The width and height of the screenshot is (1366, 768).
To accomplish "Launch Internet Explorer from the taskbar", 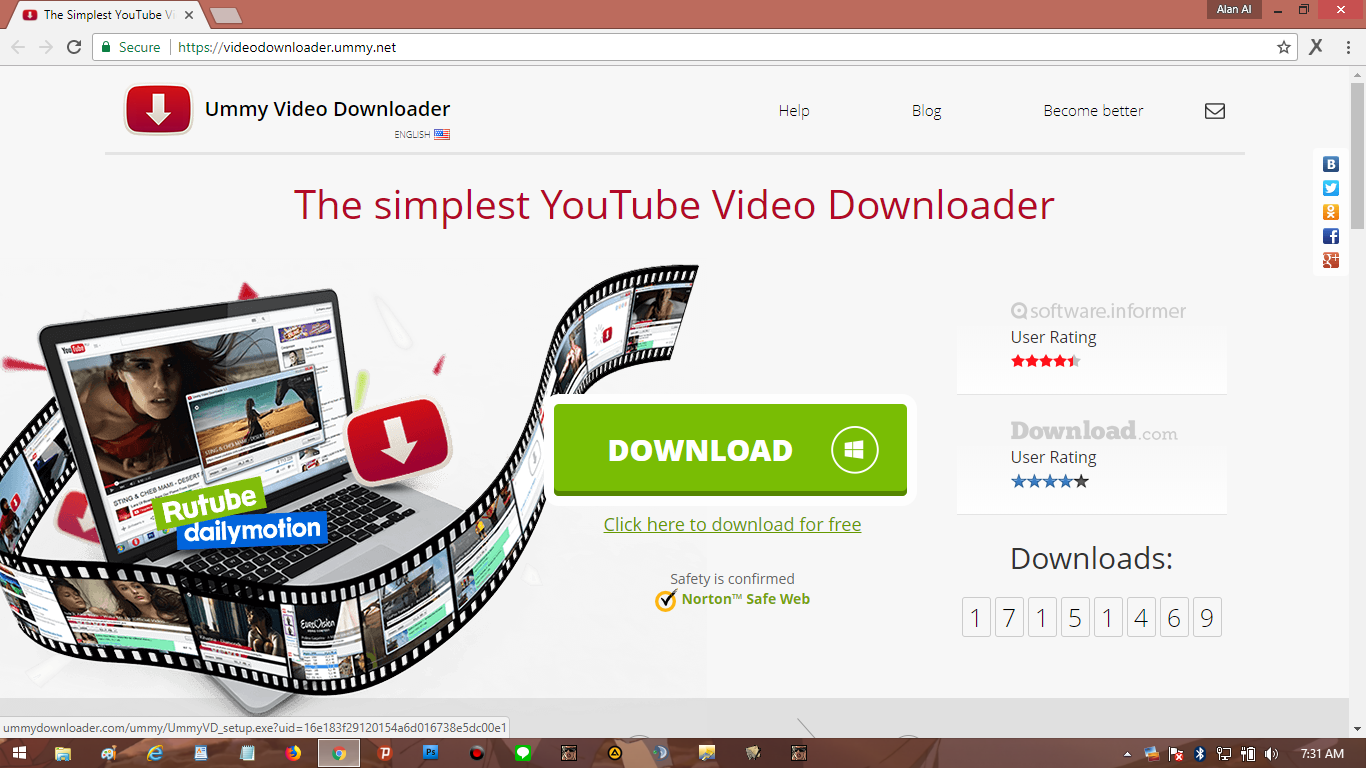I will tap(154, 753).
